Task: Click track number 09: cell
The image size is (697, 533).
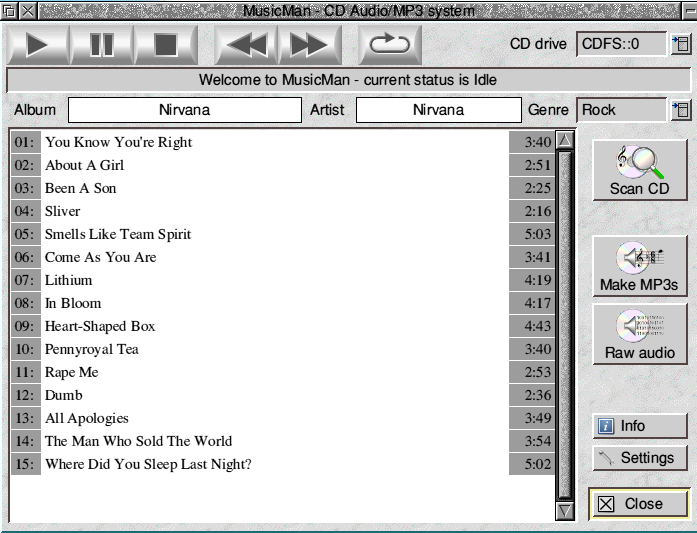Action: tap(26, 326)
